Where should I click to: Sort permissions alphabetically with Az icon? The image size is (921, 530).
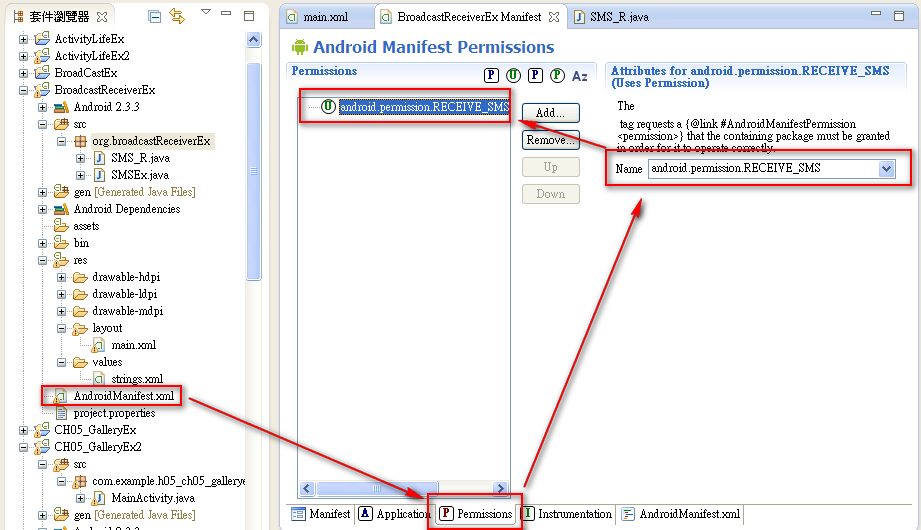580,76
